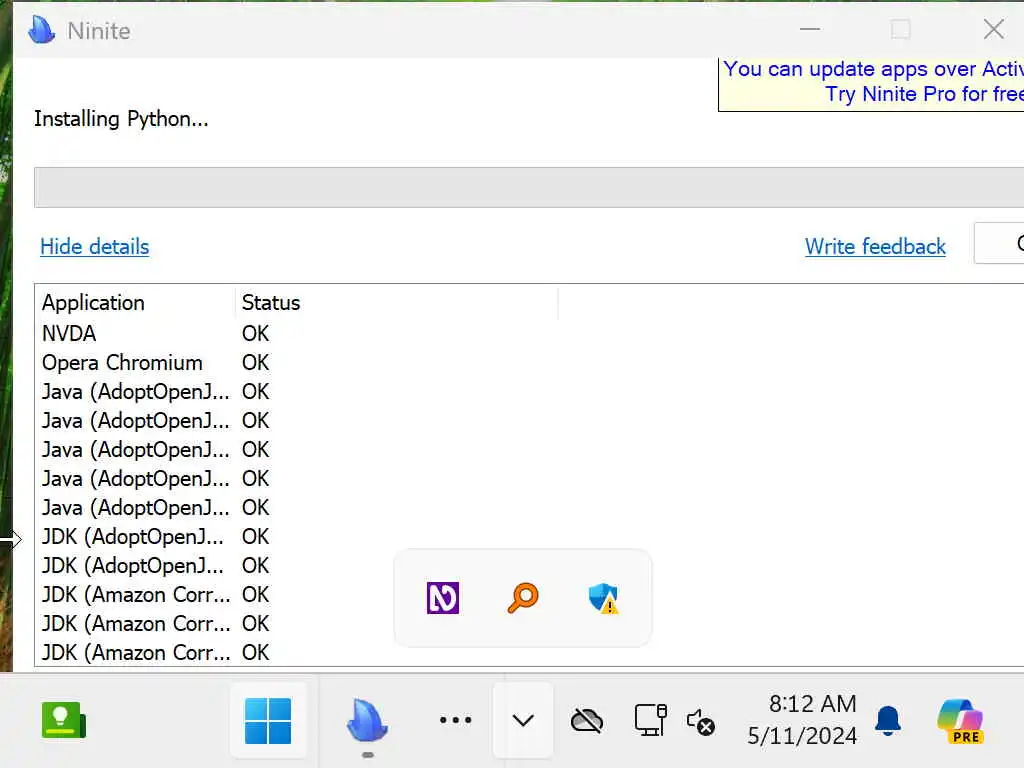The height and width of the screenshot is (768, 1024).
Task: Open the NDI tray icon in overflow popup
Action: coord(443,598)
